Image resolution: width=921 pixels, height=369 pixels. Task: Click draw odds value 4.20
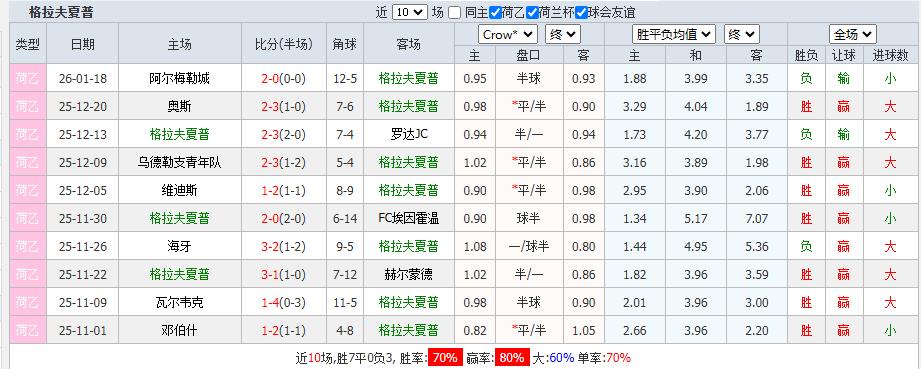tap(695, 135)
